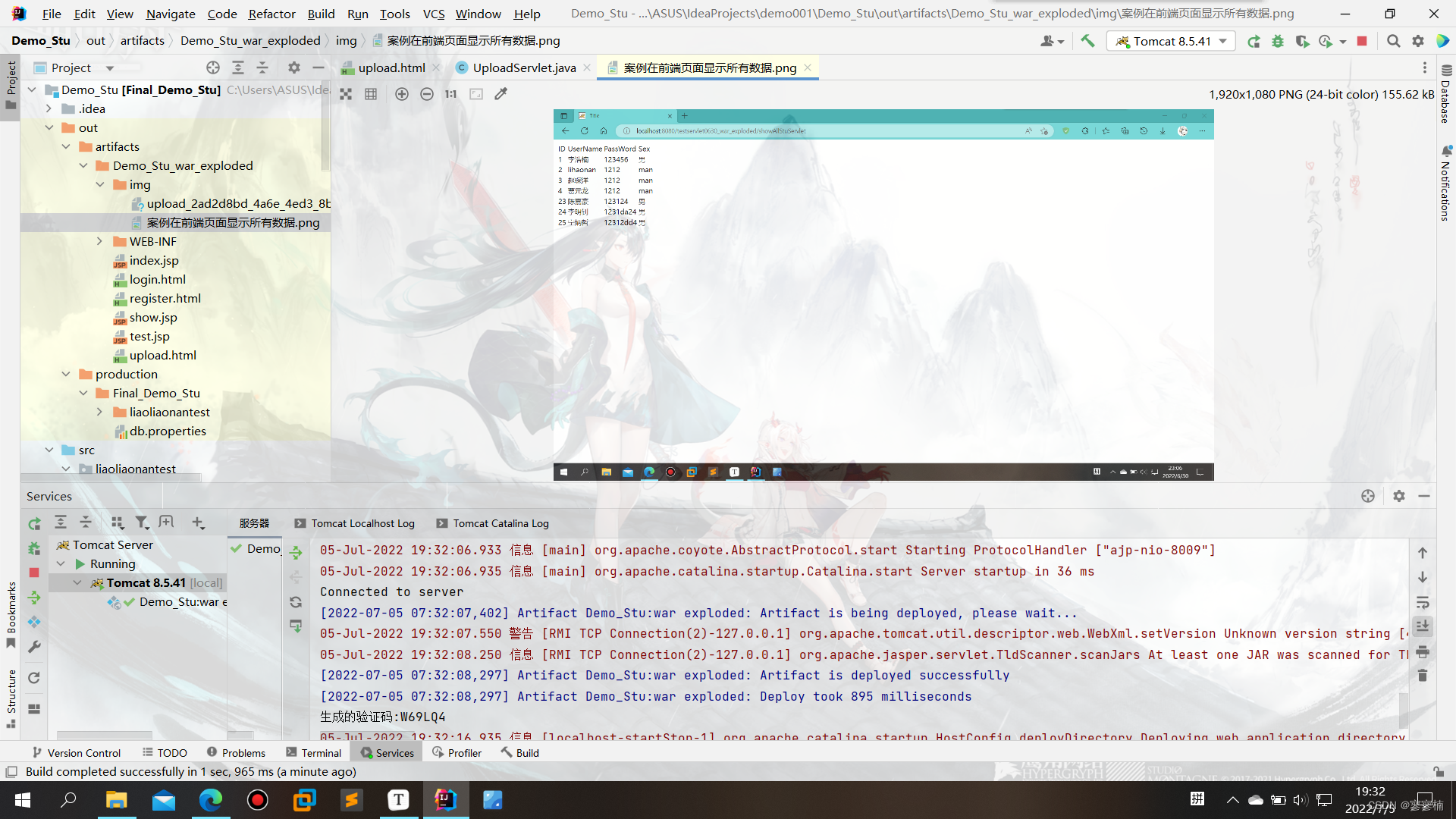The height and width of the screenshot is (819, 1456).
Task: Open Microsoft Edge from the taskbar
Action: pos(210,799)
